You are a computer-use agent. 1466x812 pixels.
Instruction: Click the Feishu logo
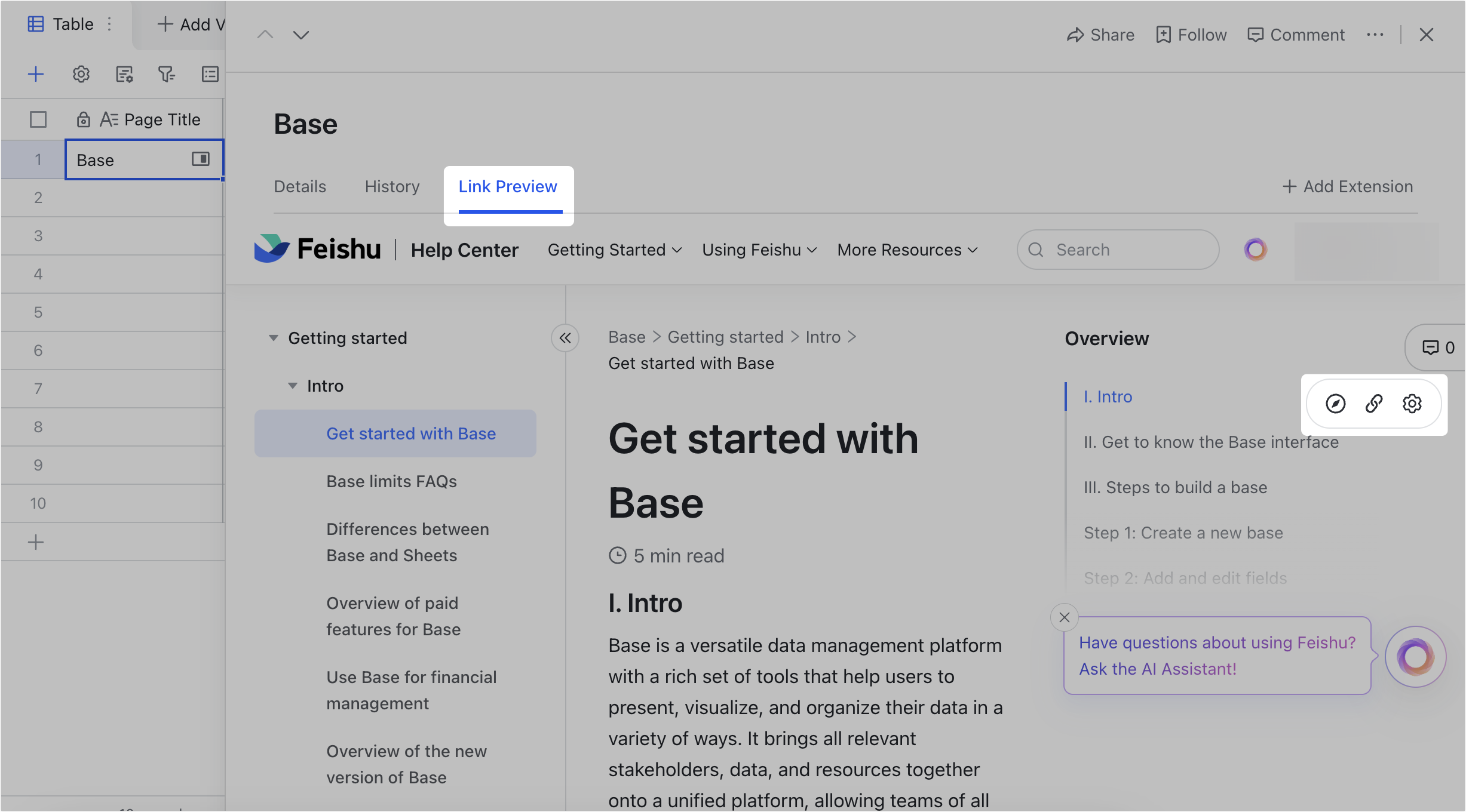tap(318, 249)
